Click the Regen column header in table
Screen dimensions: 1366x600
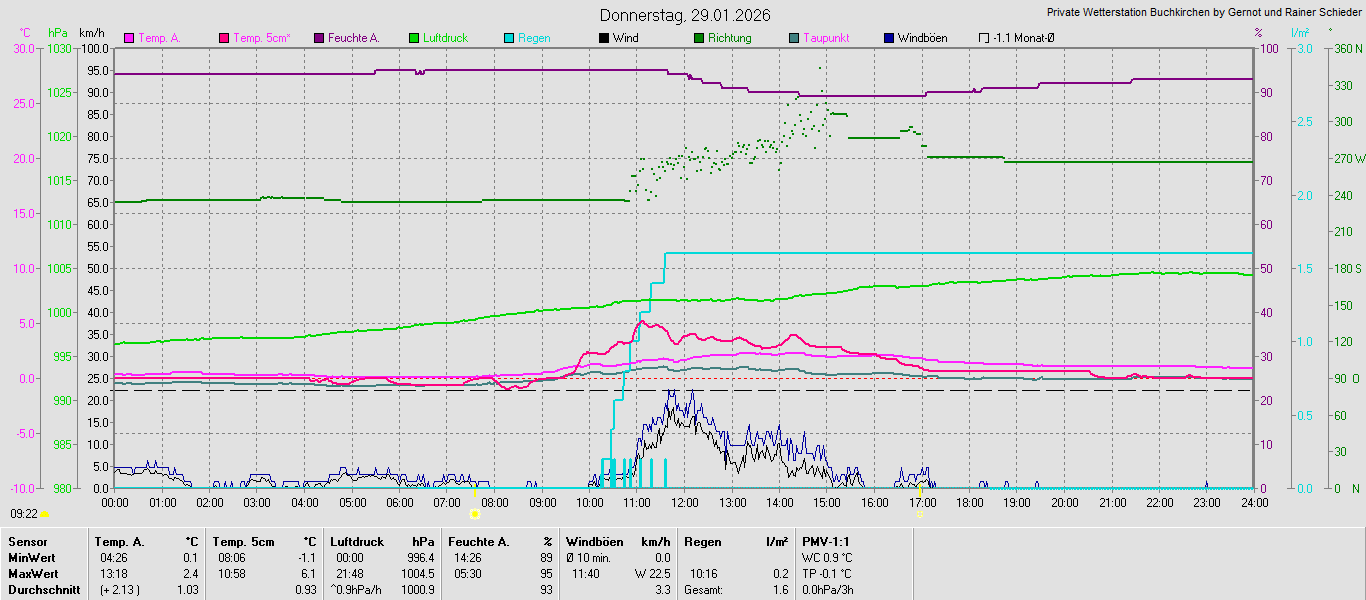click(x=702, y=542)
